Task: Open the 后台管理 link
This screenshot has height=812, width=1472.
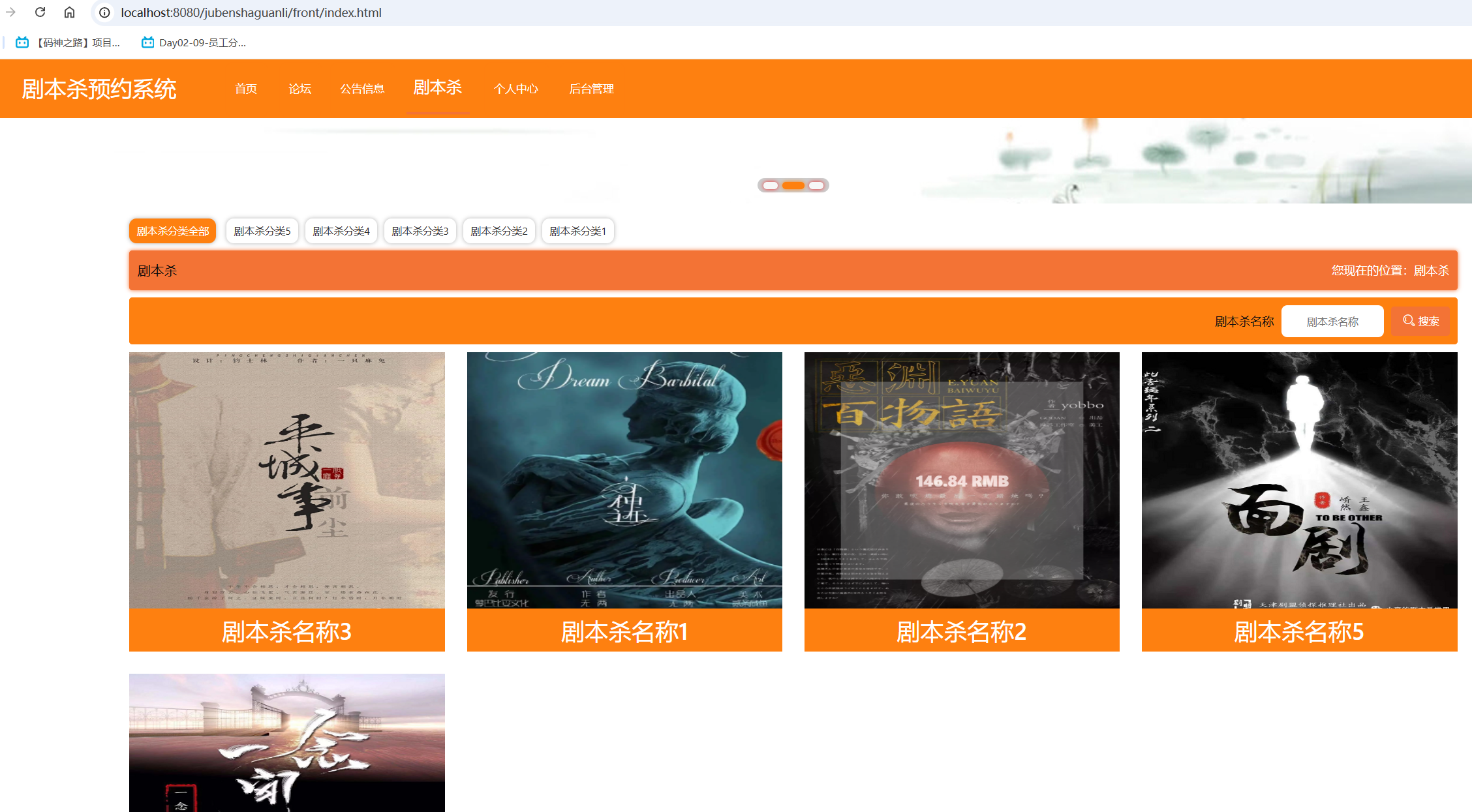Action: click(x=591, y=89)
